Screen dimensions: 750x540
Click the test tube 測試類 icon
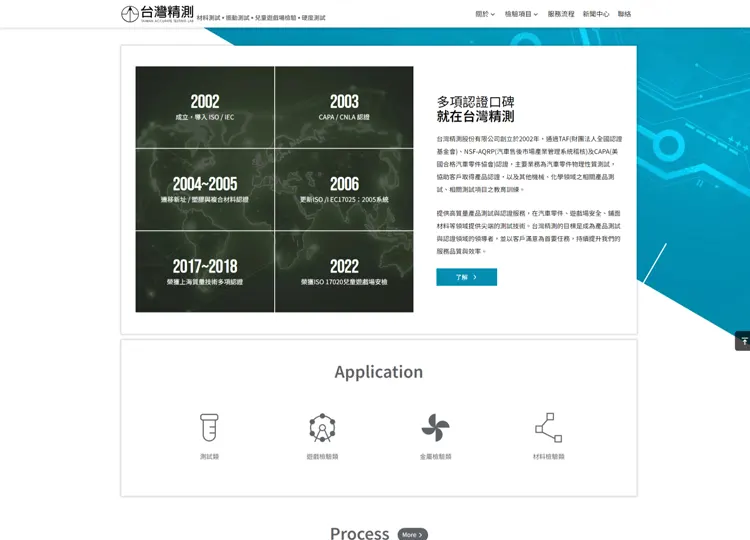(x=209, y=427)
